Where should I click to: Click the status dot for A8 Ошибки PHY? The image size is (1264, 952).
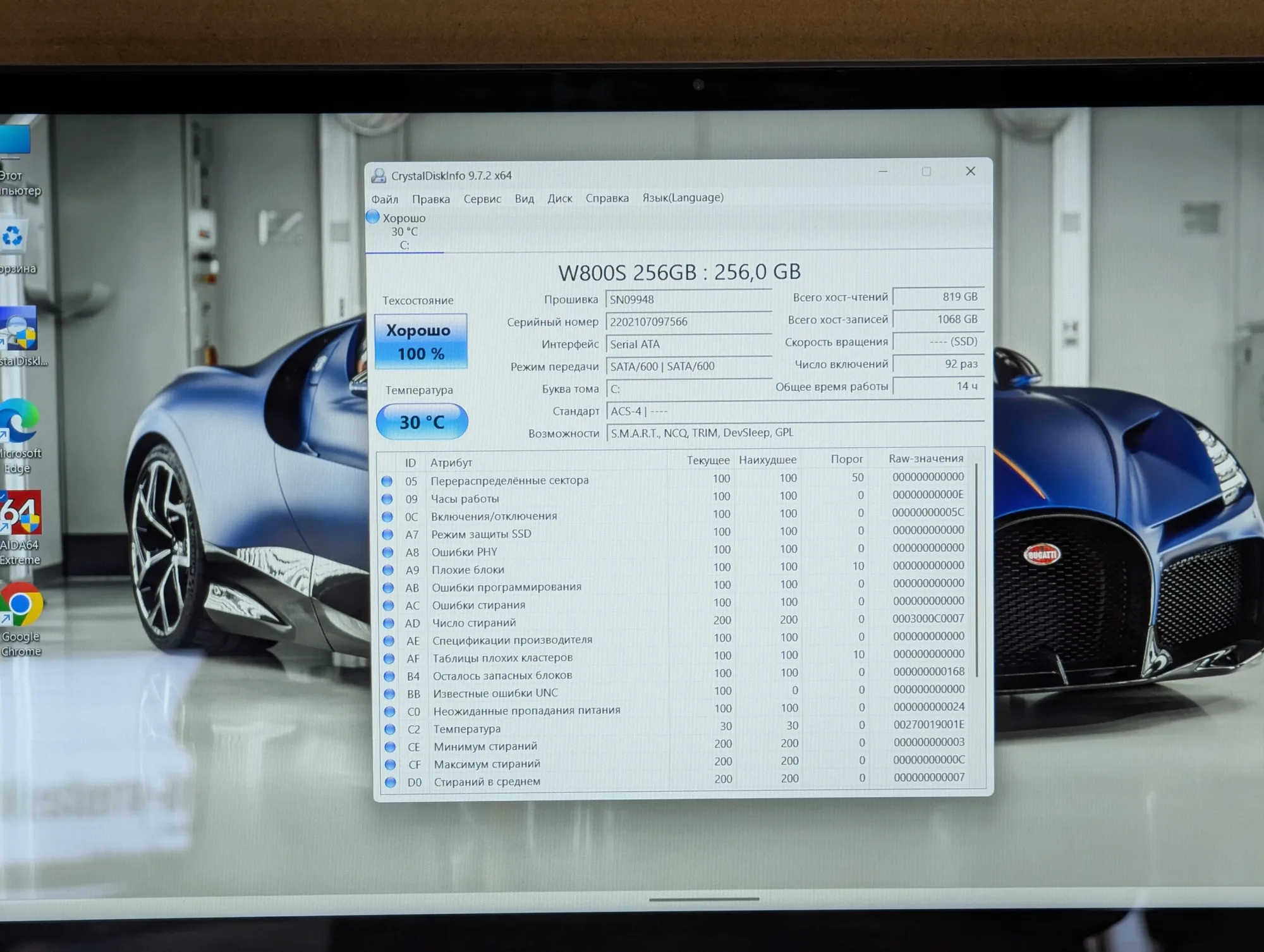388,552
